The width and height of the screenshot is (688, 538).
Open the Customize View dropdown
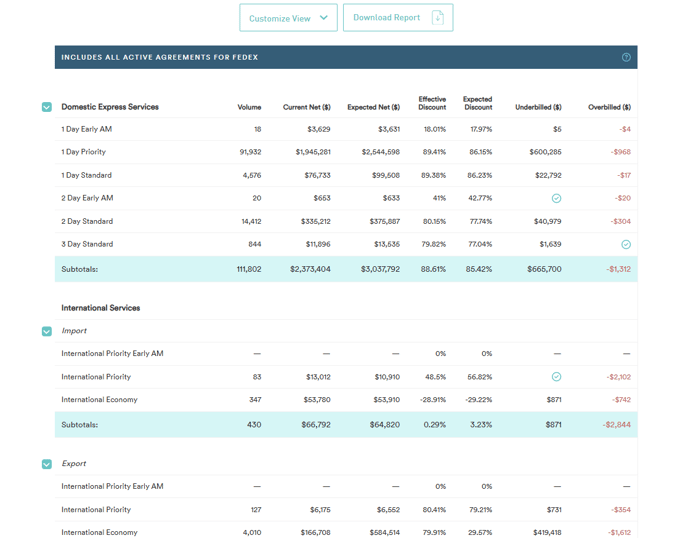point(288,18)
